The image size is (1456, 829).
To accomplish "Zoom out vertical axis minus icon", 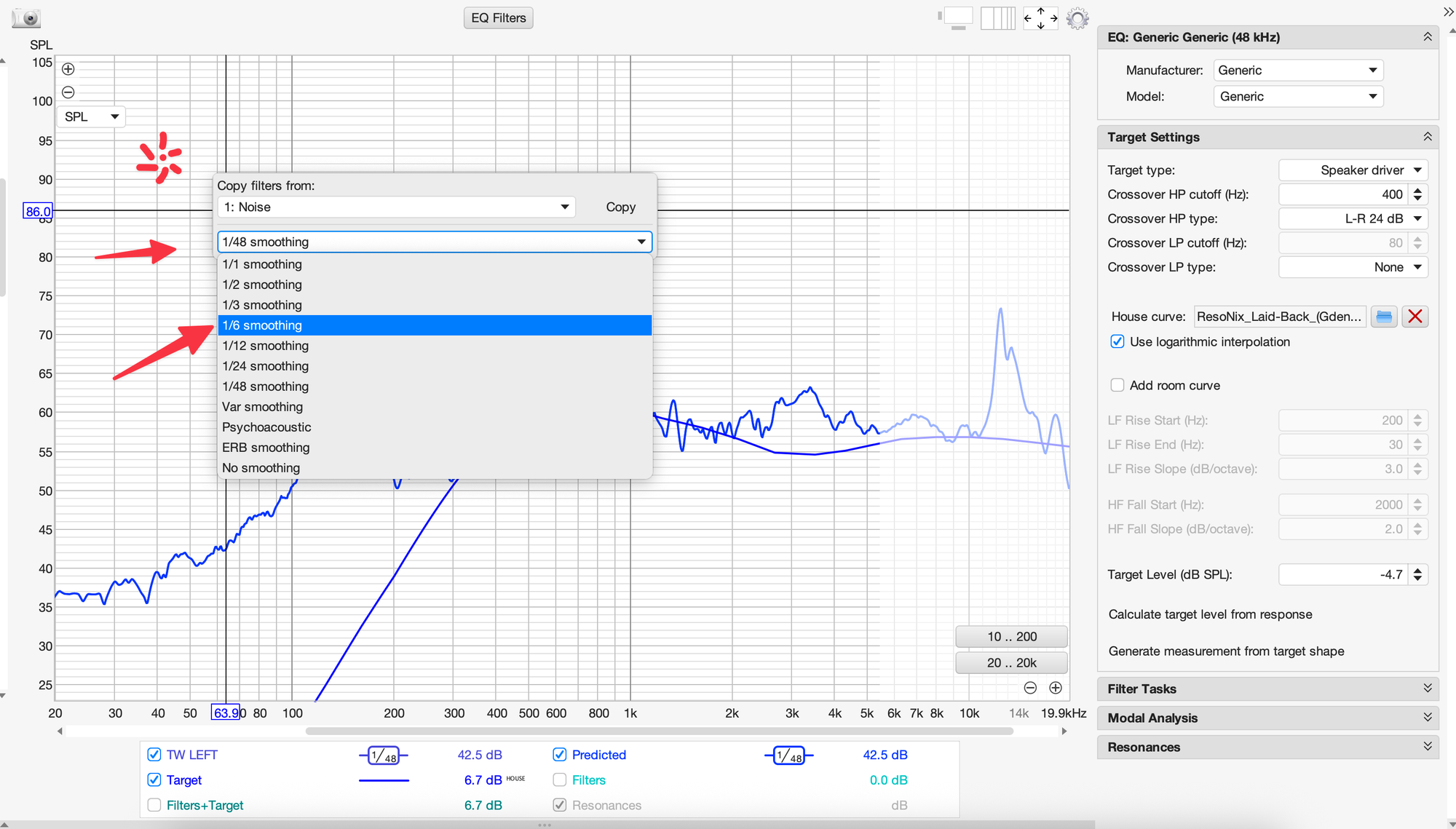I will pos(68,92).
